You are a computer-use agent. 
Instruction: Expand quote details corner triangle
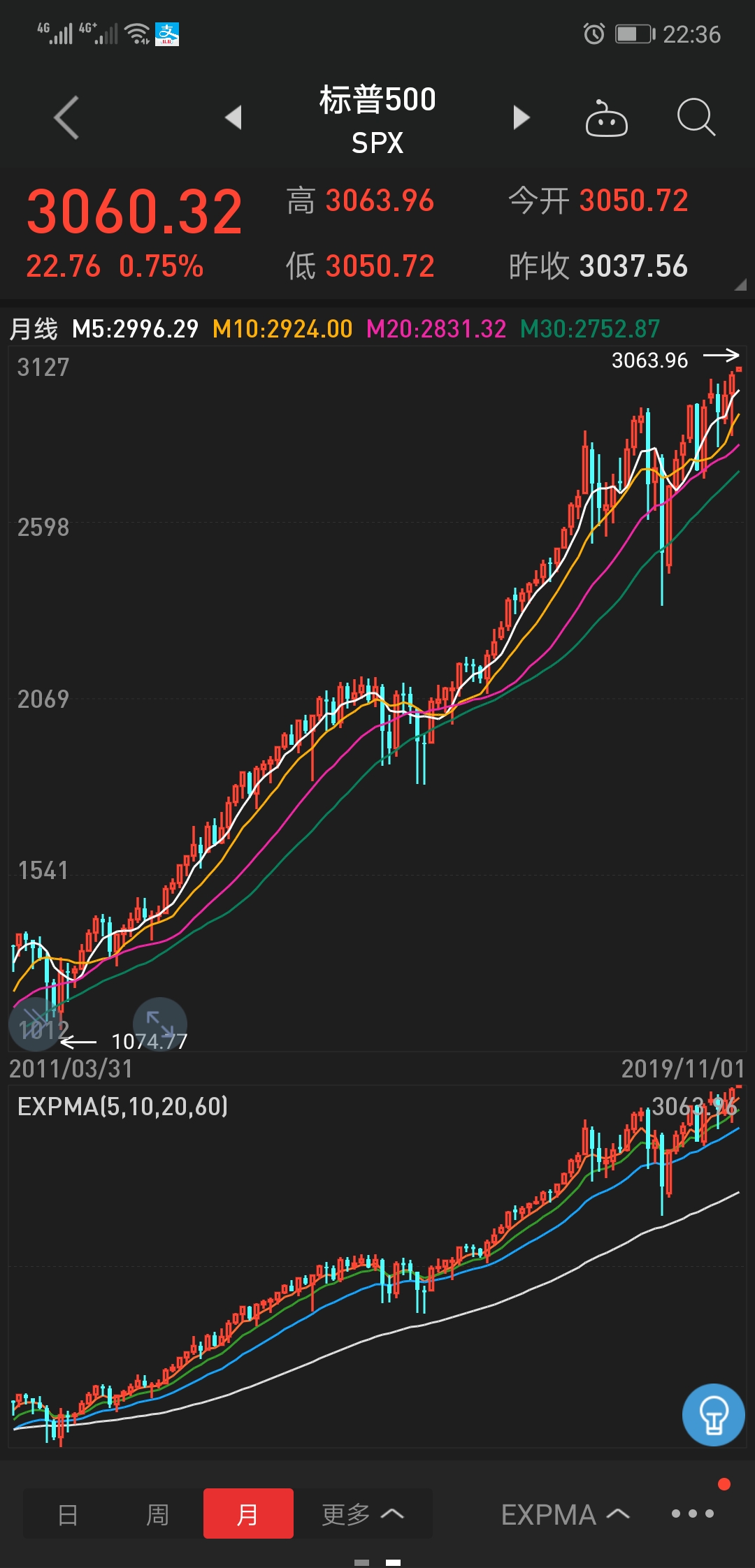click(x=740, y=284)
